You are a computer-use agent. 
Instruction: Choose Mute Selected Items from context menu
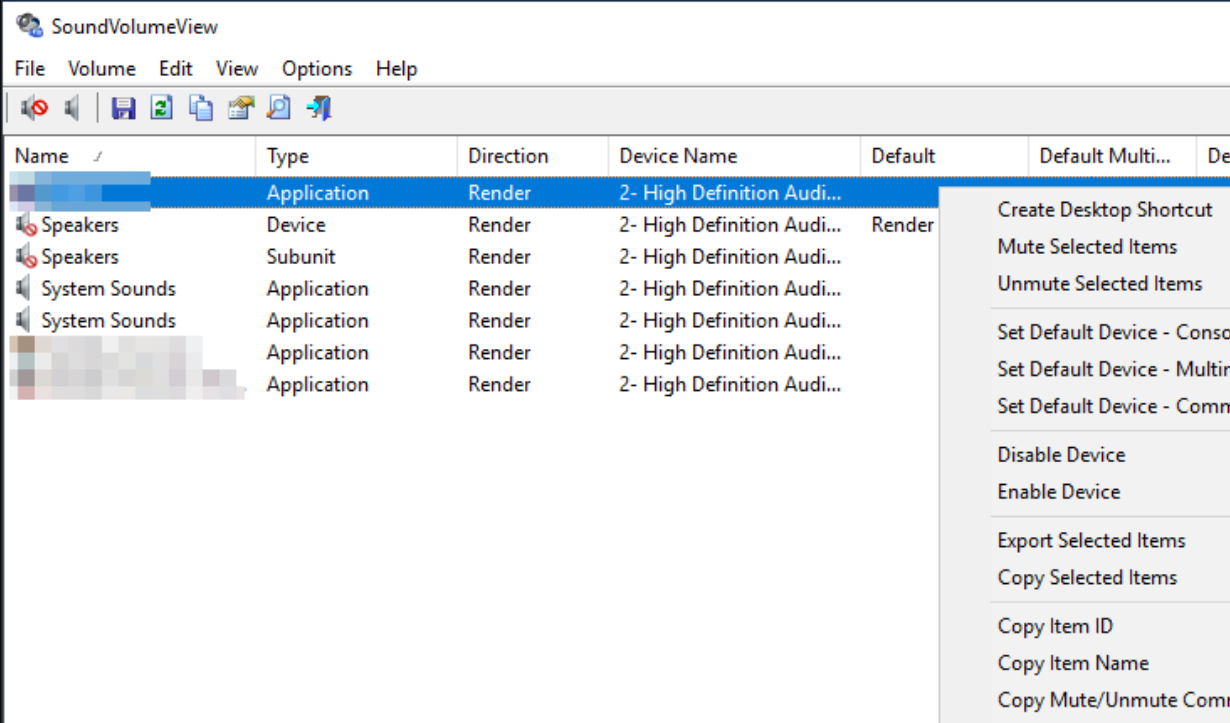(1088, 246)
